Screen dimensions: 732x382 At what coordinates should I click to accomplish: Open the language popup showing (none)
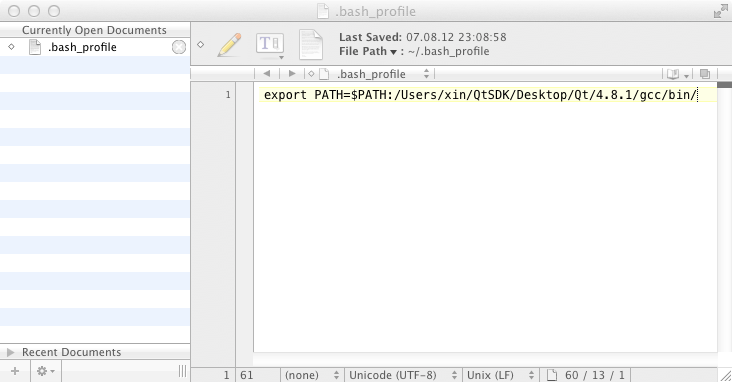pyautogui.click(x=312, y=375)
